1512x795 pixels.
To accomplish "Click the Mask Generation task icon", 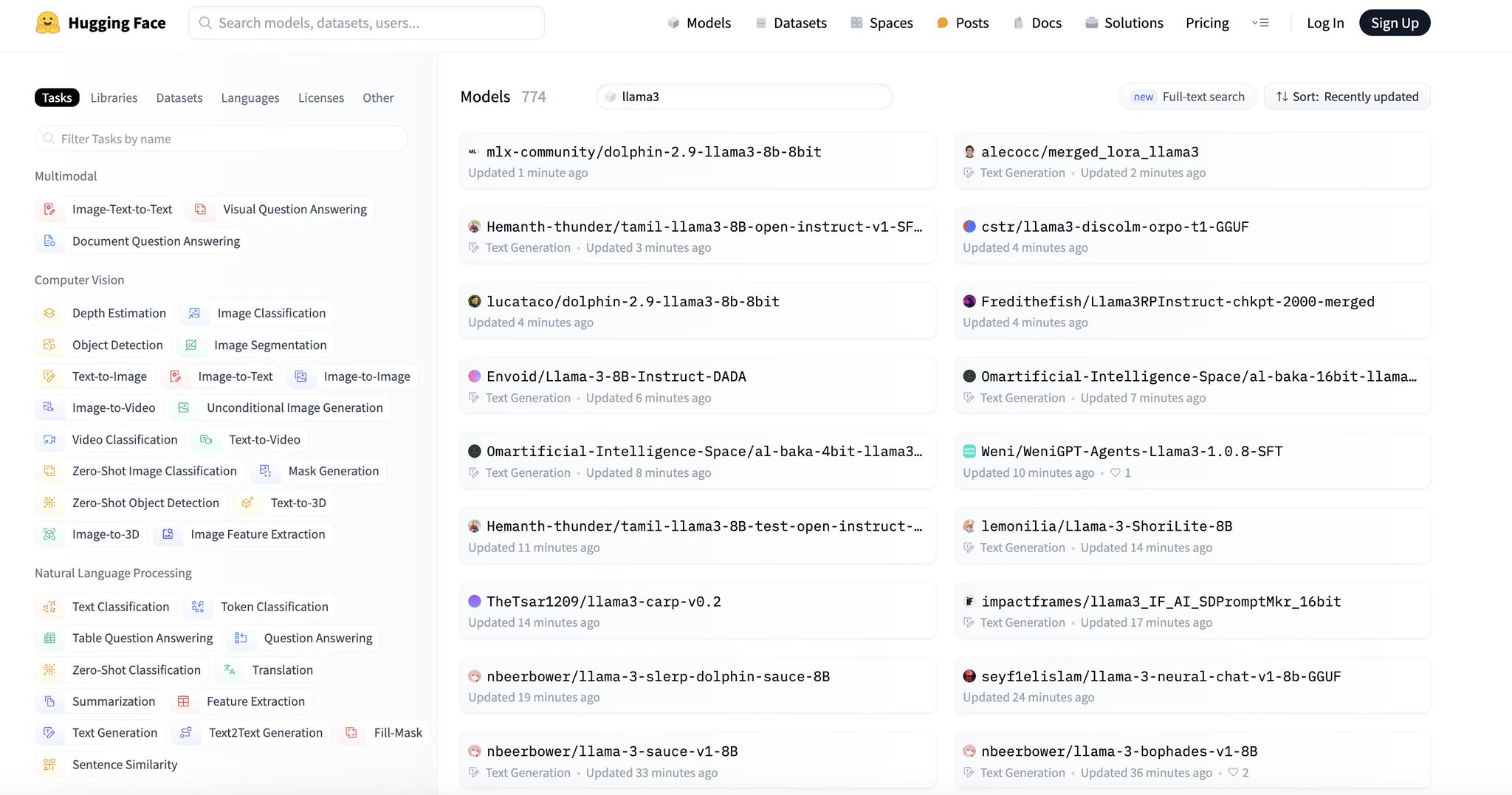I will 266,471.
